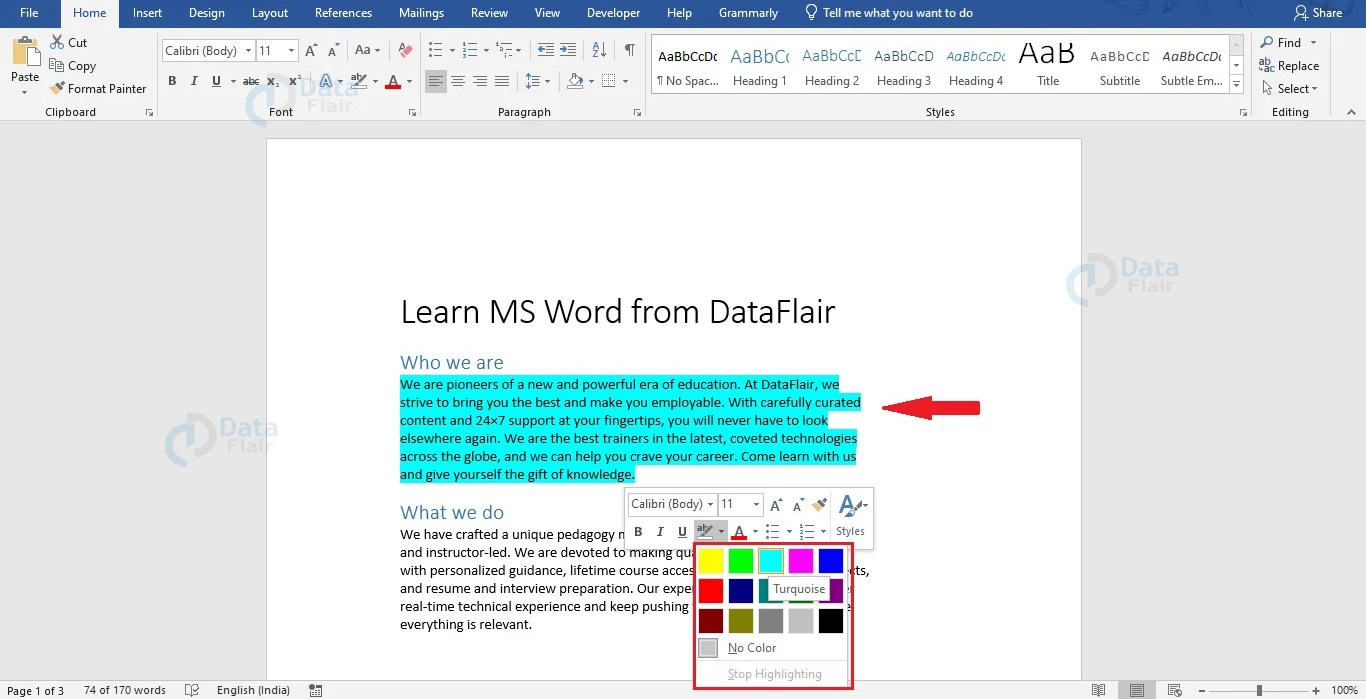Activate the Format Painter tool
The height and width of the screenshot is (699, 1366).
(x=99, y=88)
